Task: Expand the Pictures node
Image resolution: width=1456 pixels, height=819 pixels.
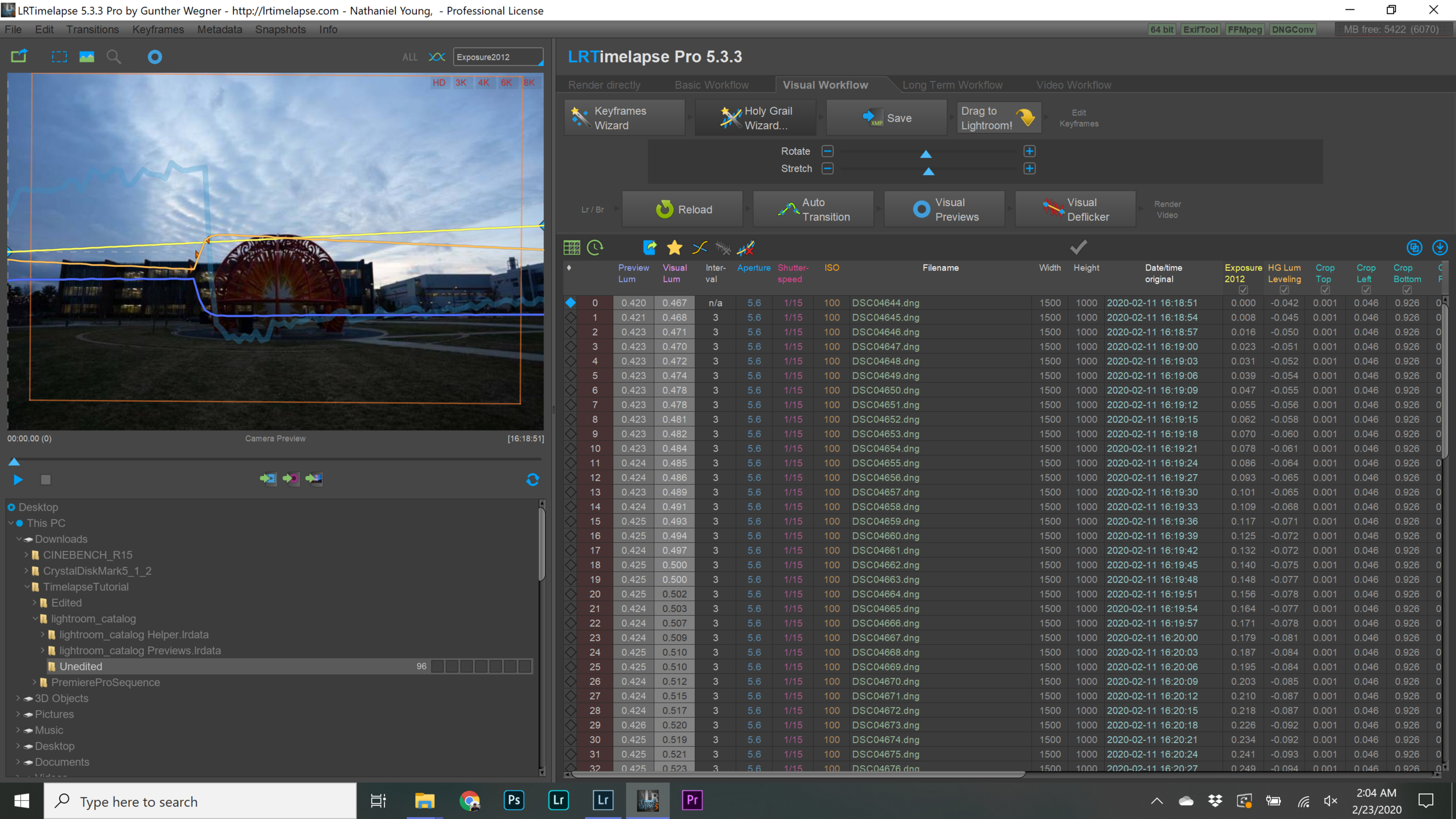Action: [18, 714]
